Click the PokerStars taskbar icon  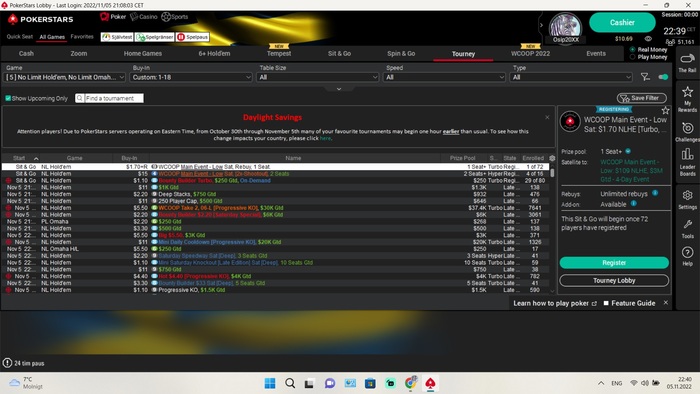point(430,383)
